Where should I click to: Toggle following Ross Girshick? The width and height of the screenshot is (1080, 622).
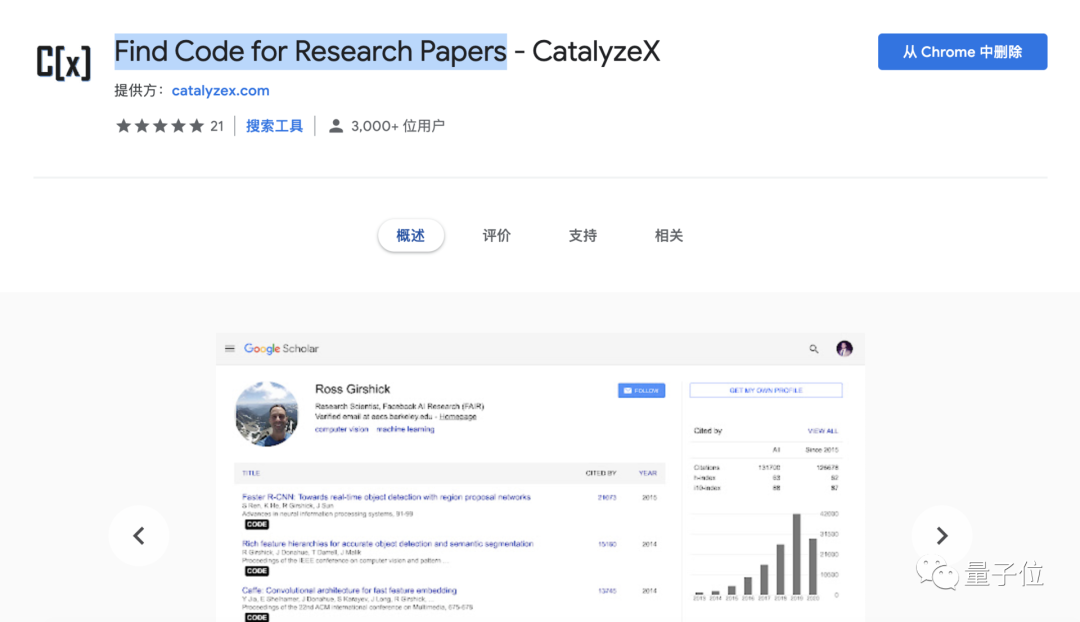pos(641,390)
